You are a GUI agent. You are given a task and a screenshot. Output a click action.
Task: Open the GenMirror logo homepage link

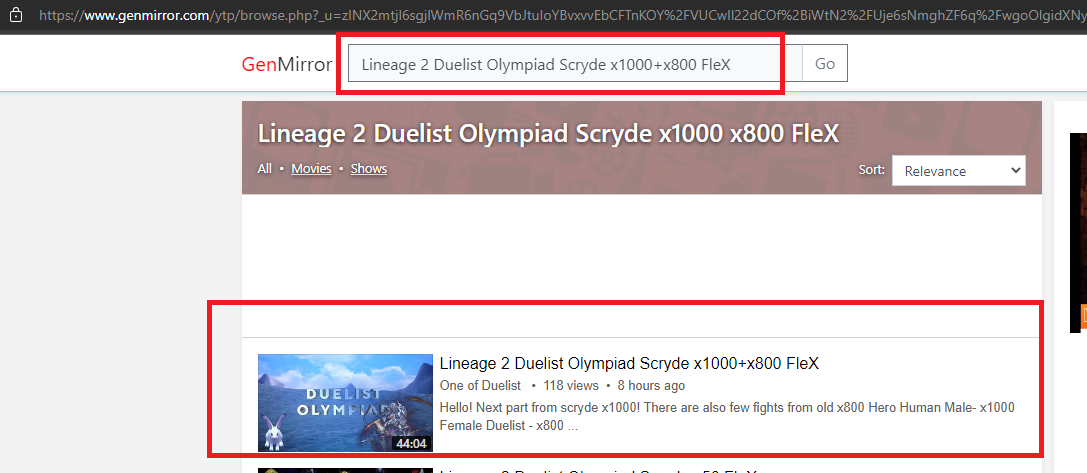(x=287, y=64)
